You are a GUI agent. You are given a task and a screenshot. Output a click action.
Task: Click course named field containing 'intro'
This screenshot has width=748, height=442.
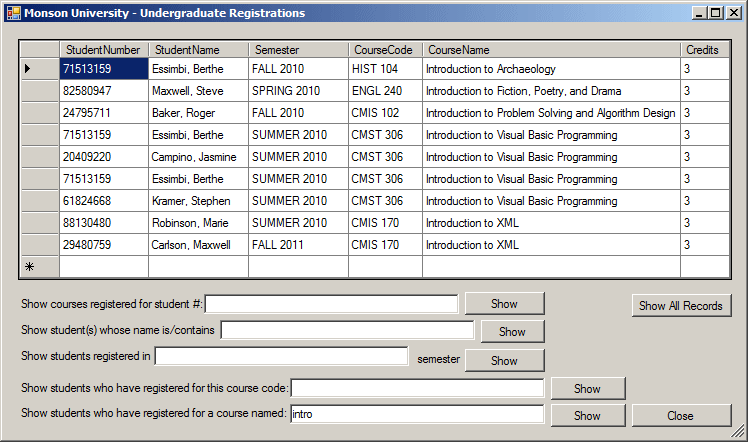click(x=417, y=414)
